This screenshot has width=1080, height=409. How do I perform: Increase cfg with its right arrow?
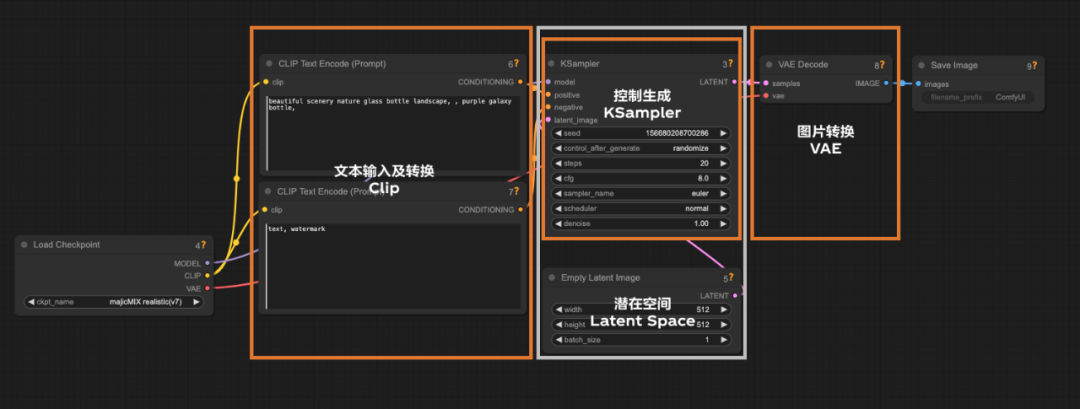(723, 178)
